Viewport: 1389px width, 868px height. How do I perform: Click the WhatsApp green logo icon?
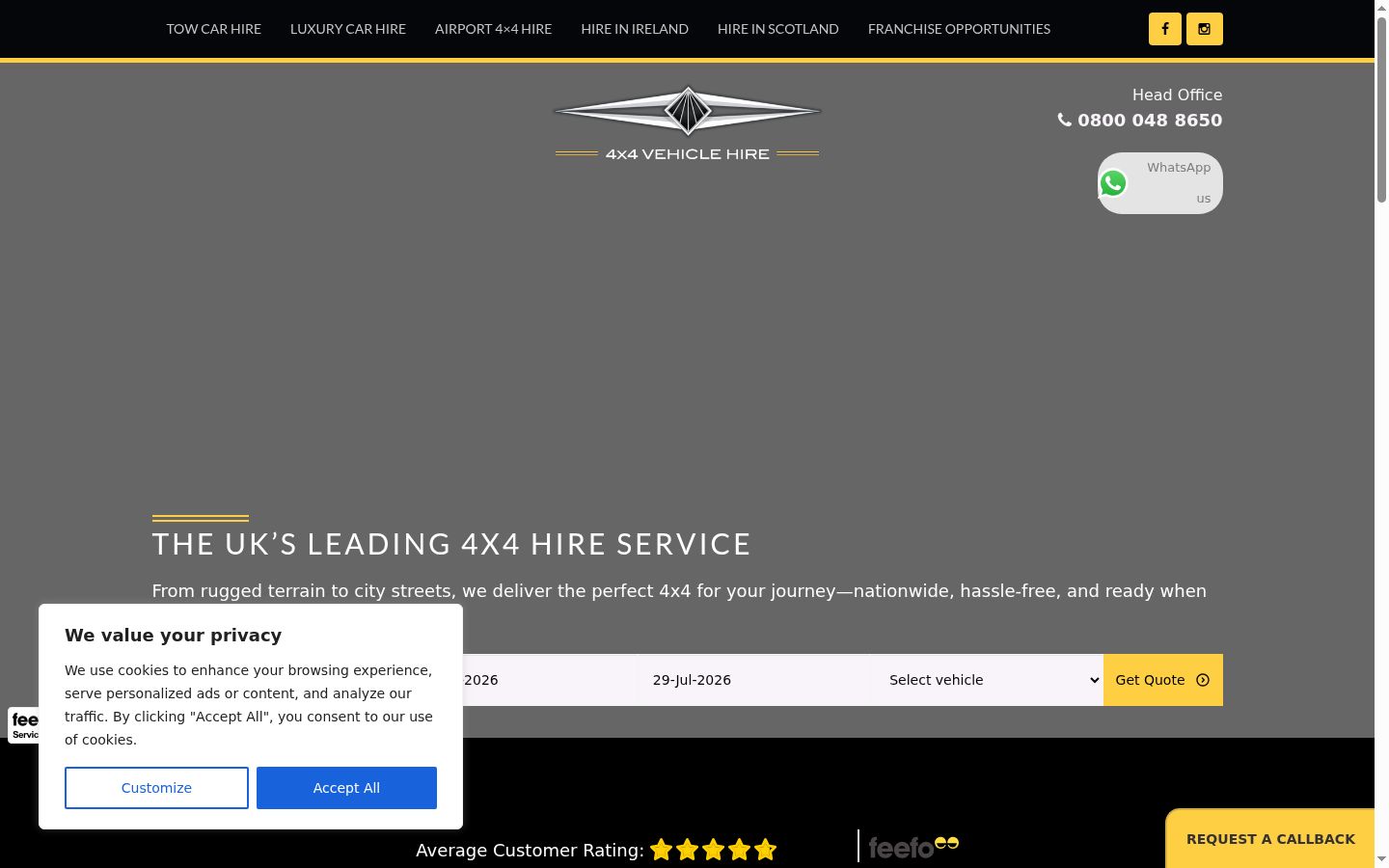coord(1113,183)
